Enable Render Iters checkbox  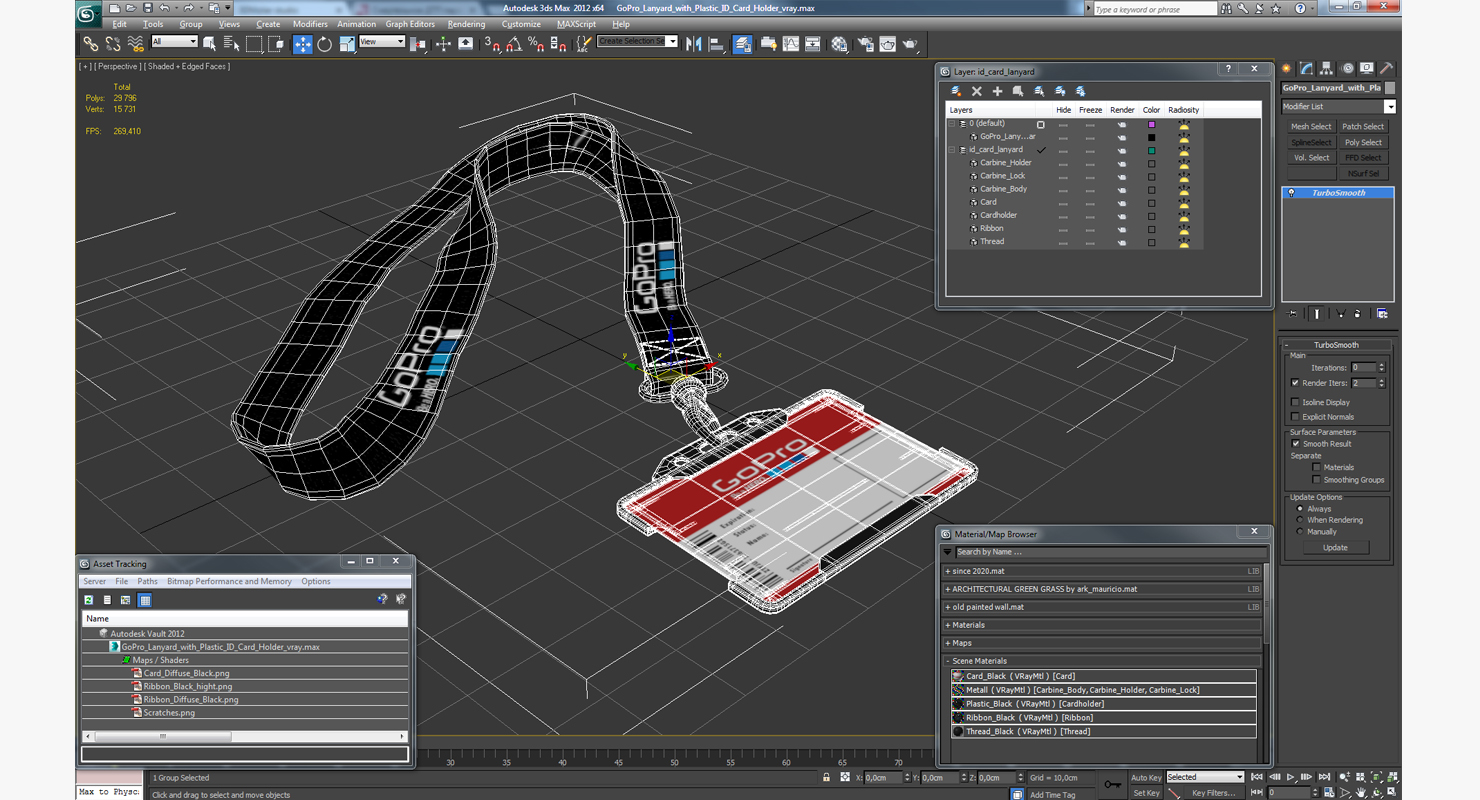click(x=1295, y=383)
